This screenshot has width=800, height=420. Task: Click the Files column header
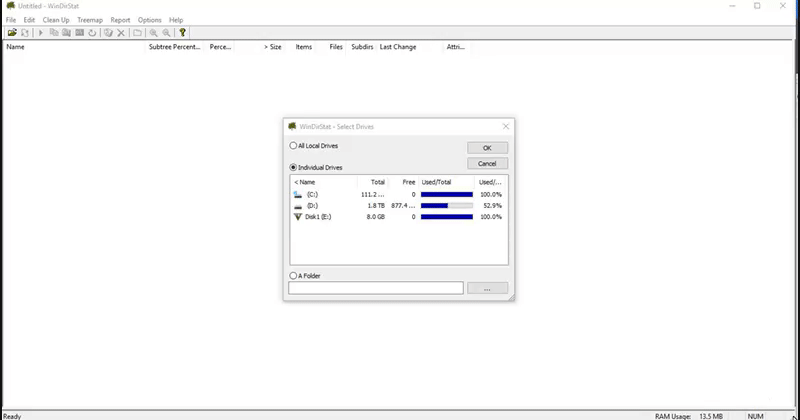click(x=335, y=47)
